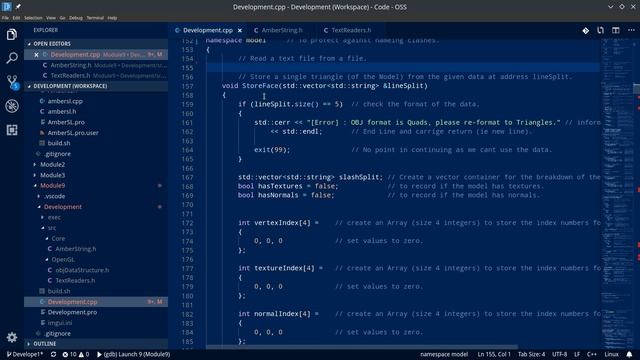Open the Source Control view

[x=12, y=82]
